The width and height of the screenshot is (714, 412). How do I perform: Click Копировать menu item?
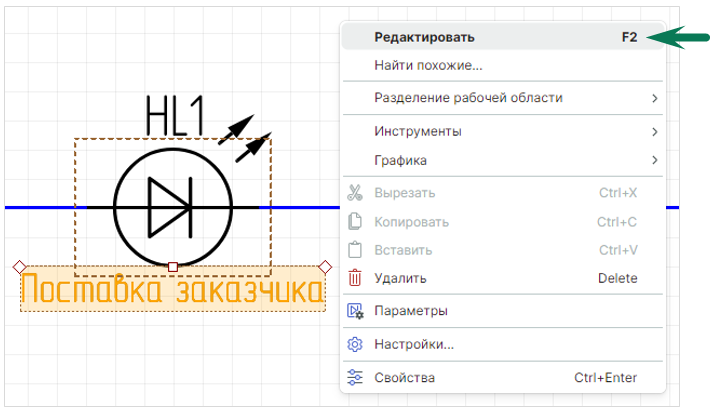tap(503, 222)
